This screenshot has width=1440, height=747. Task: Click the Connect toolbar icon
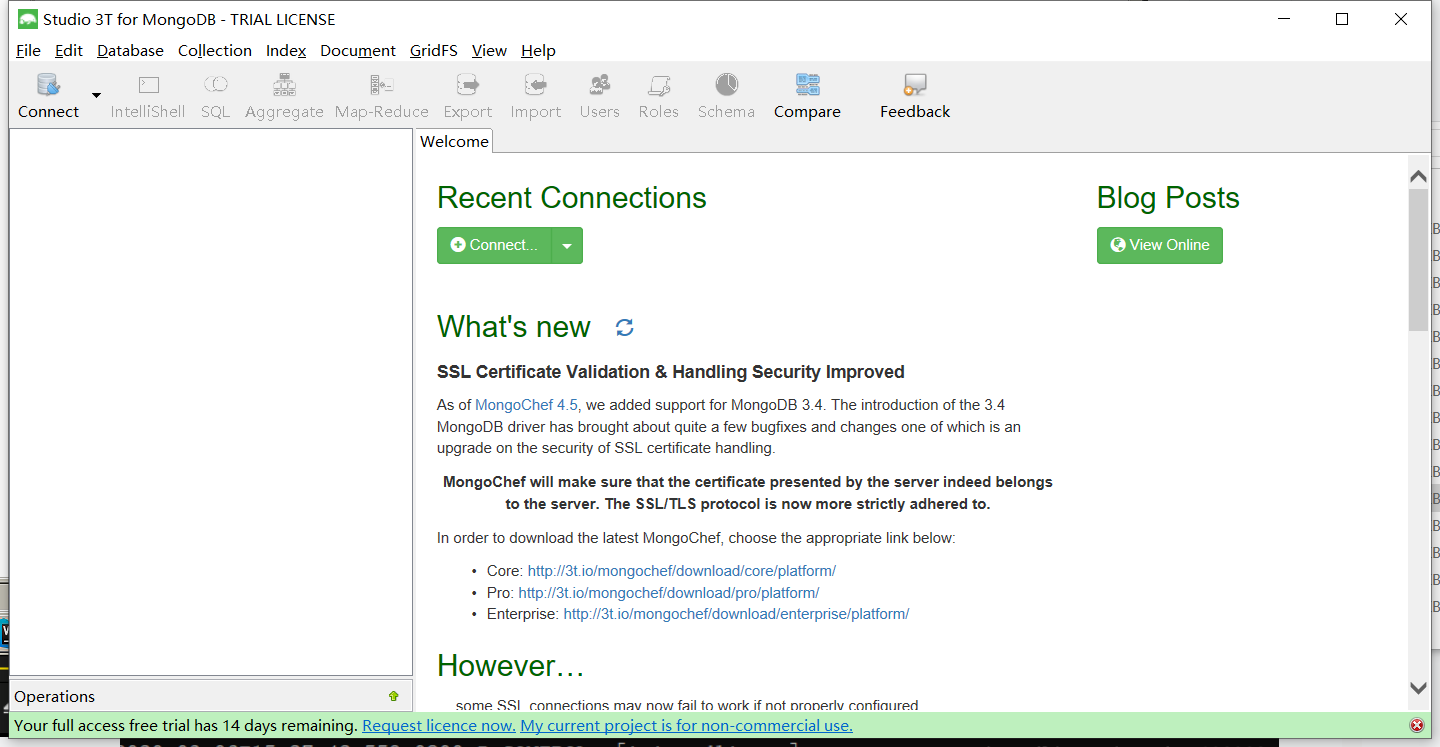tap(48, 96)
